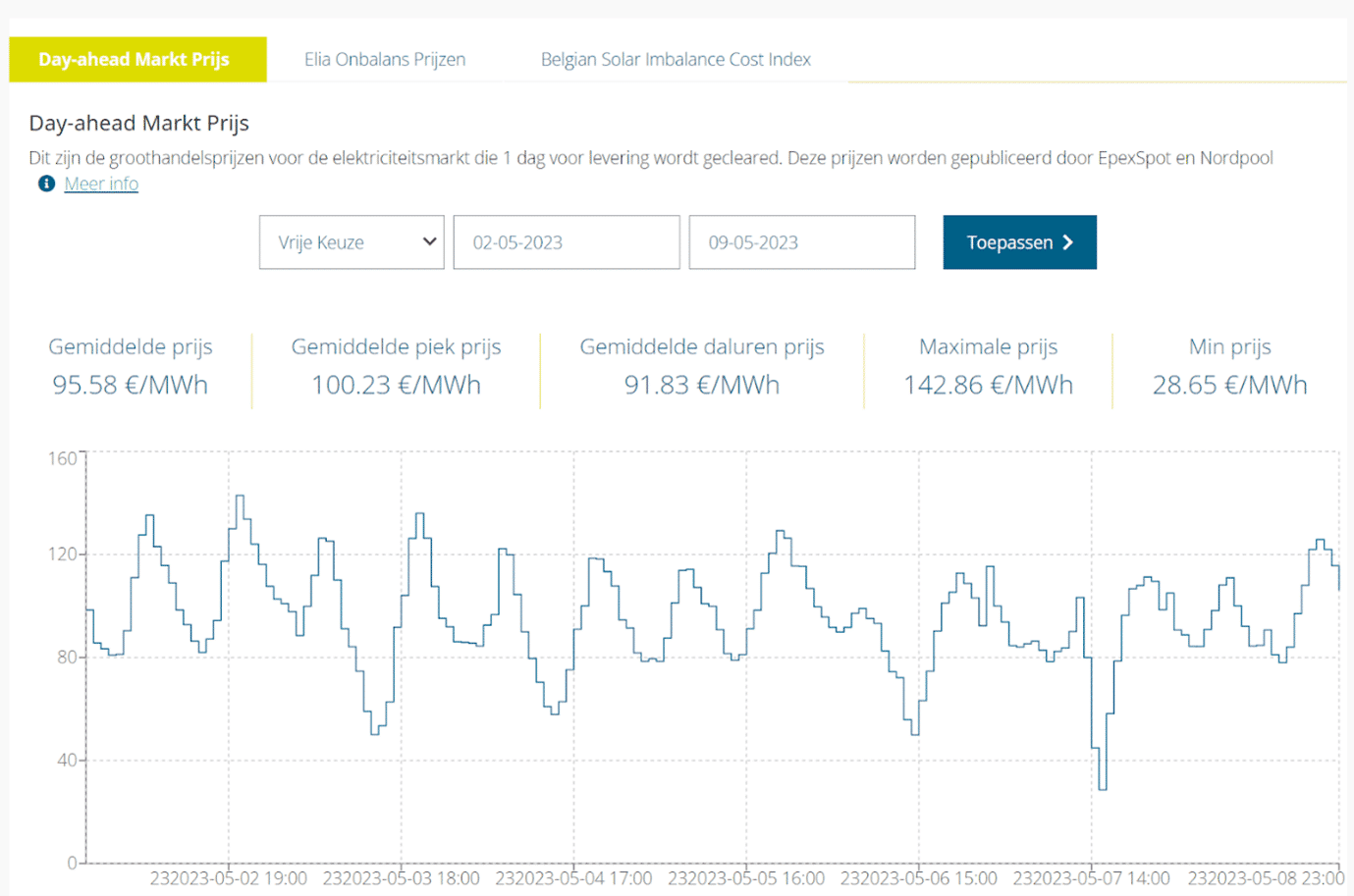Select the Gemiddelde daluren prijs statistic

(701, 366)
